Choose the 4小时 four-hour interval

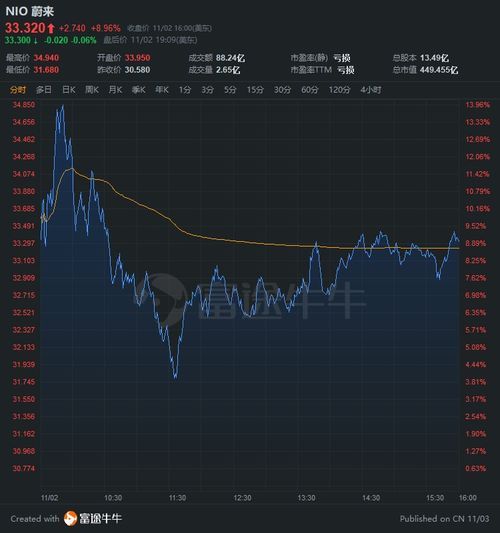point(371,90)
